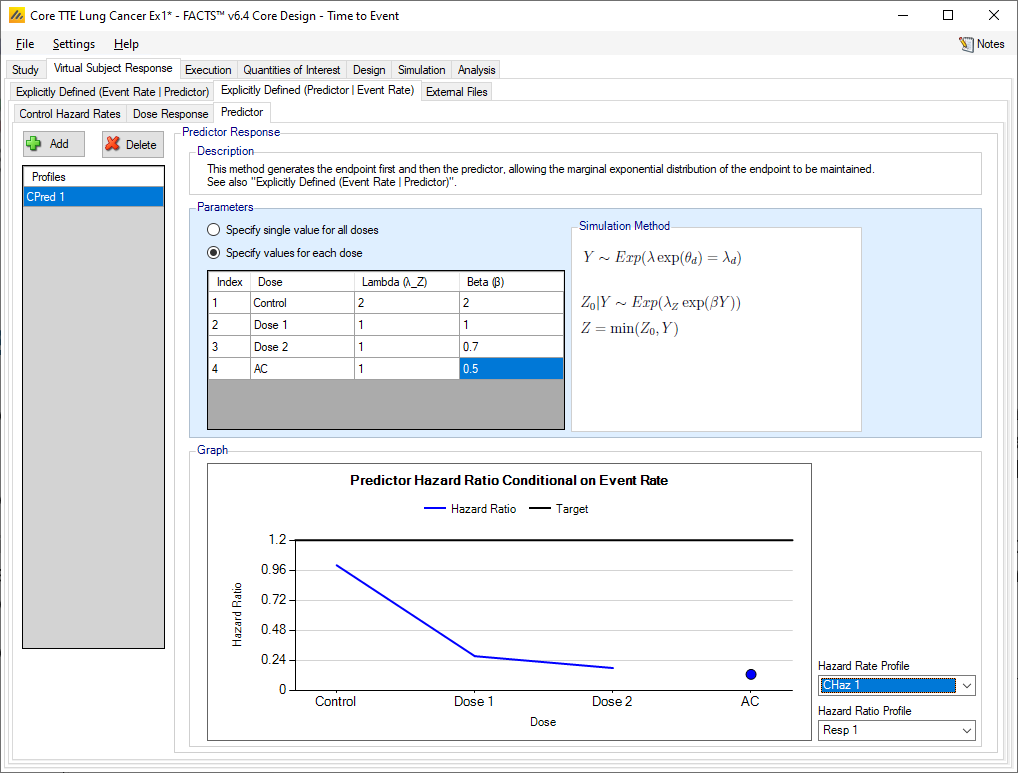
Task: Open the Help menu
Action: click(x=126, y=44)
